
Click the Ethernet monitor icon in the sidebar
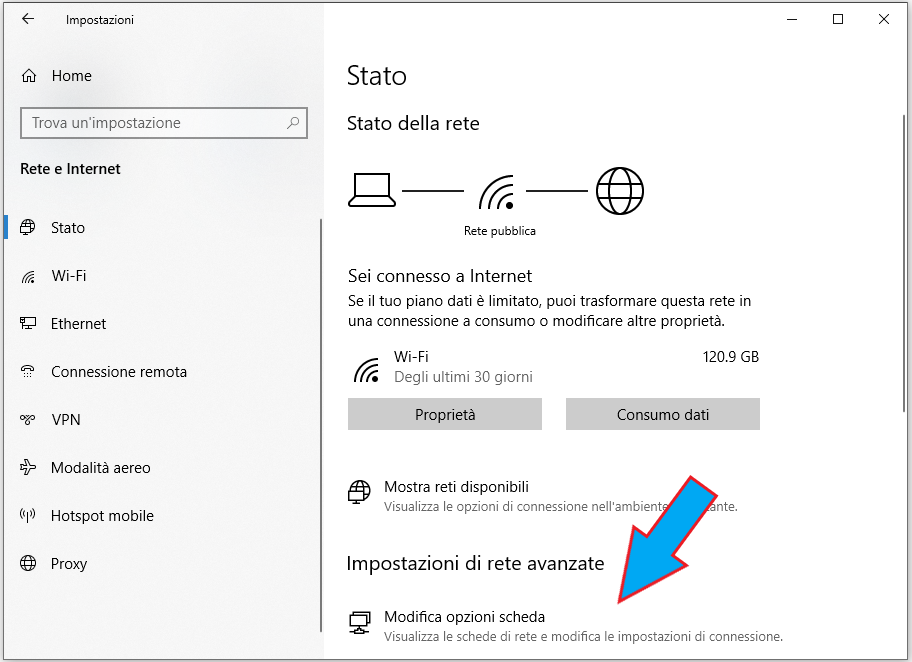(29, 324)
